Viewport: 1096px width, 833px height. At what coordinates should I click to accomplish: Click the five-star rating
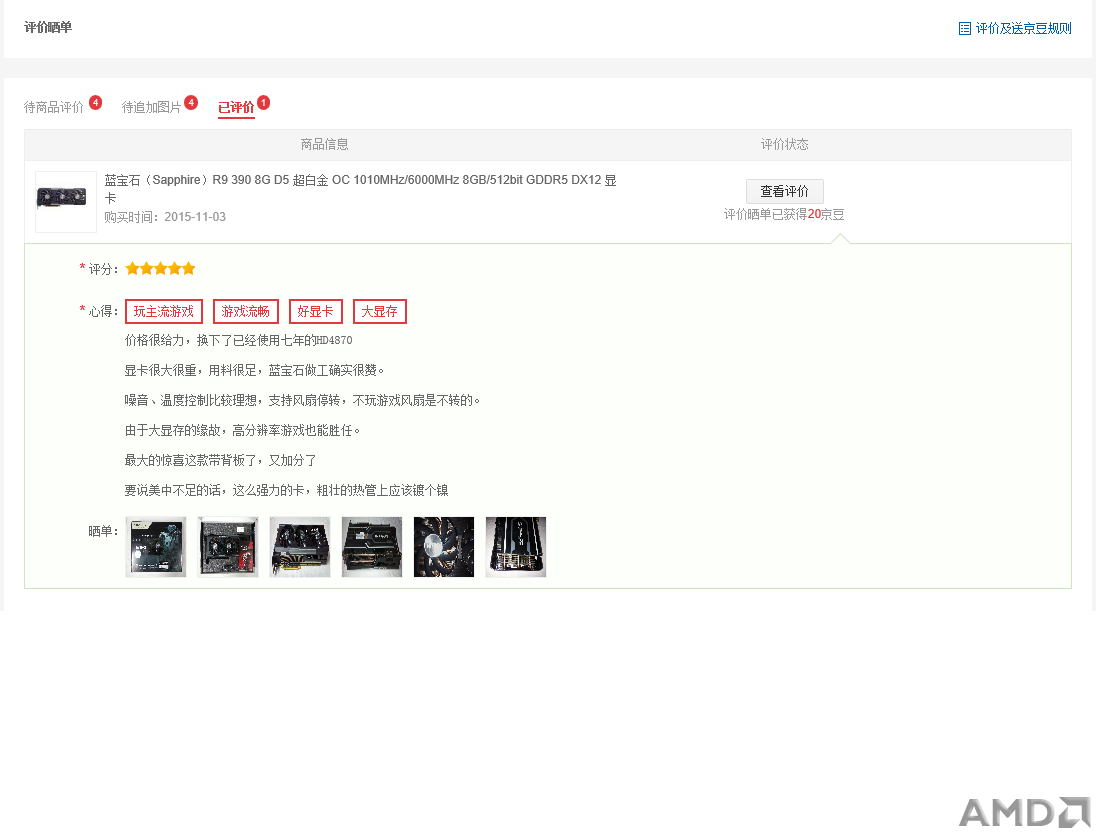point(160,268)
